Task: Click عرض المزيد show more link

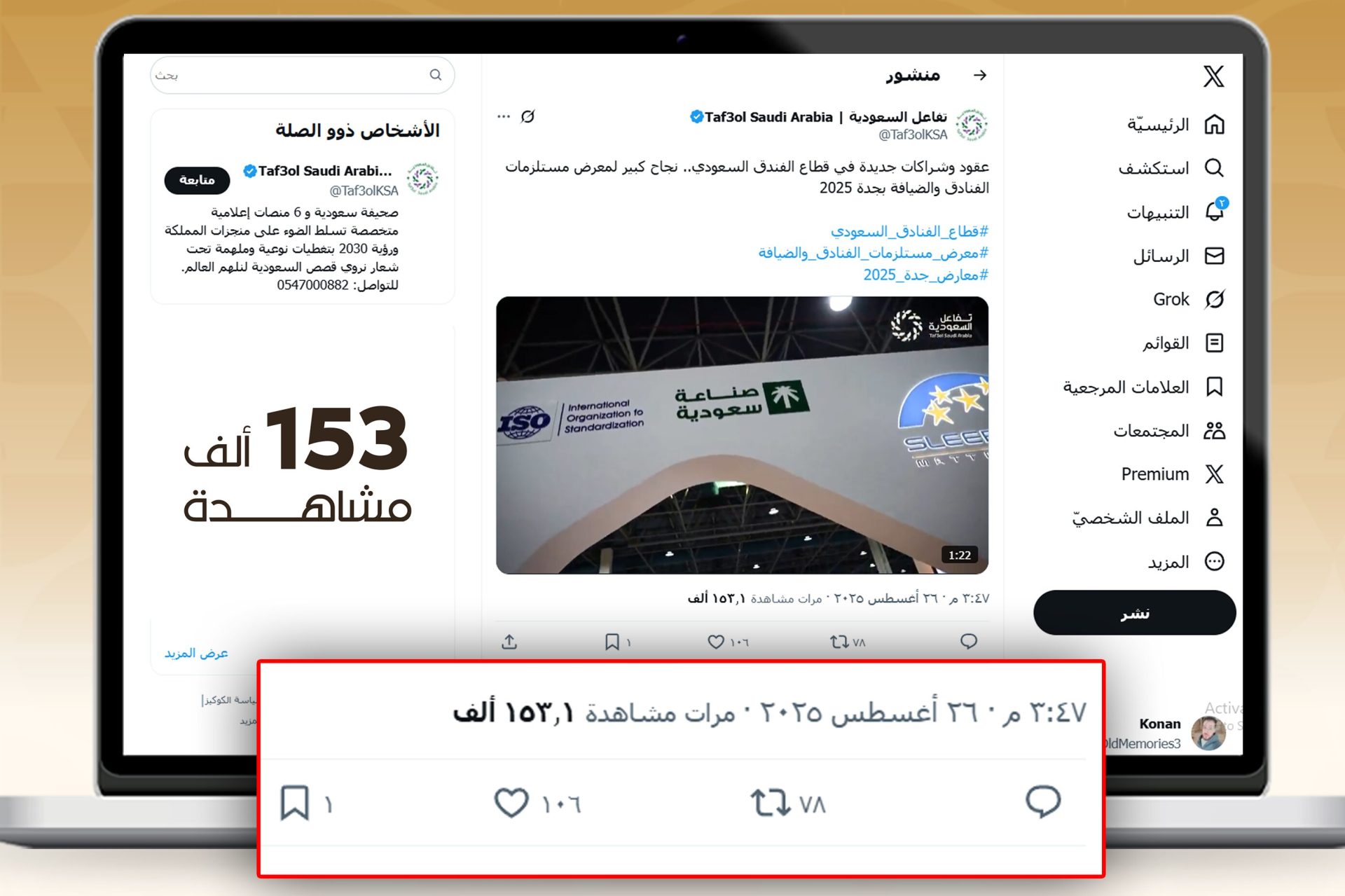Action: 196,653
